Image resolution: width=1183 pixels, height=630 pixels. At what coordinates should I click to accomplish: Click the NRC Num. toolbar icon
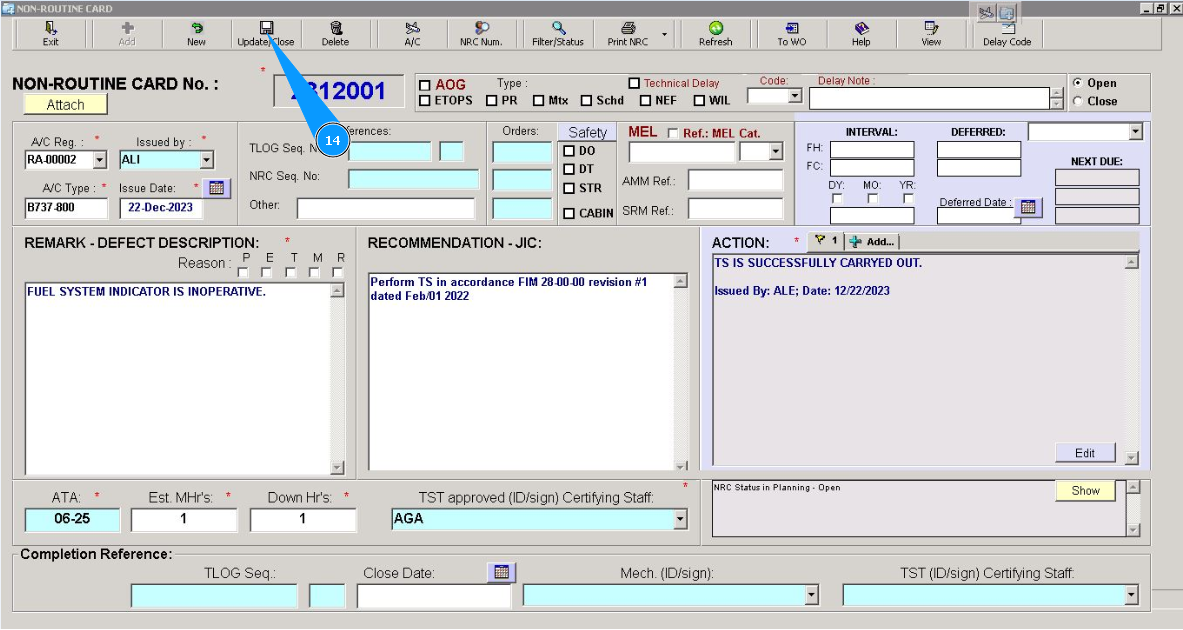point(481,29)
